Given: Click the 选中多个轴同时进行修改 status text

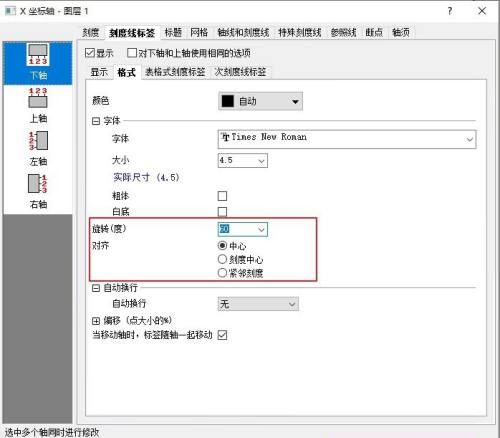Looking at the screenshot, I should click(x=52, y=432).
